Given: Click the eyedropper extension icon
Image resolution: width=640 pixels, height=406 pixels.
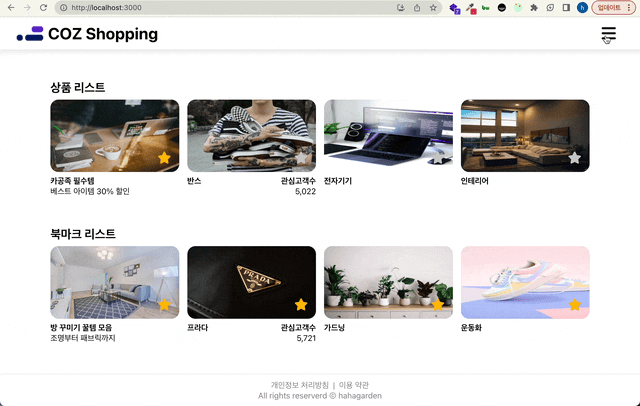Looking at the screenshot, I should click(x=471, y=8).
